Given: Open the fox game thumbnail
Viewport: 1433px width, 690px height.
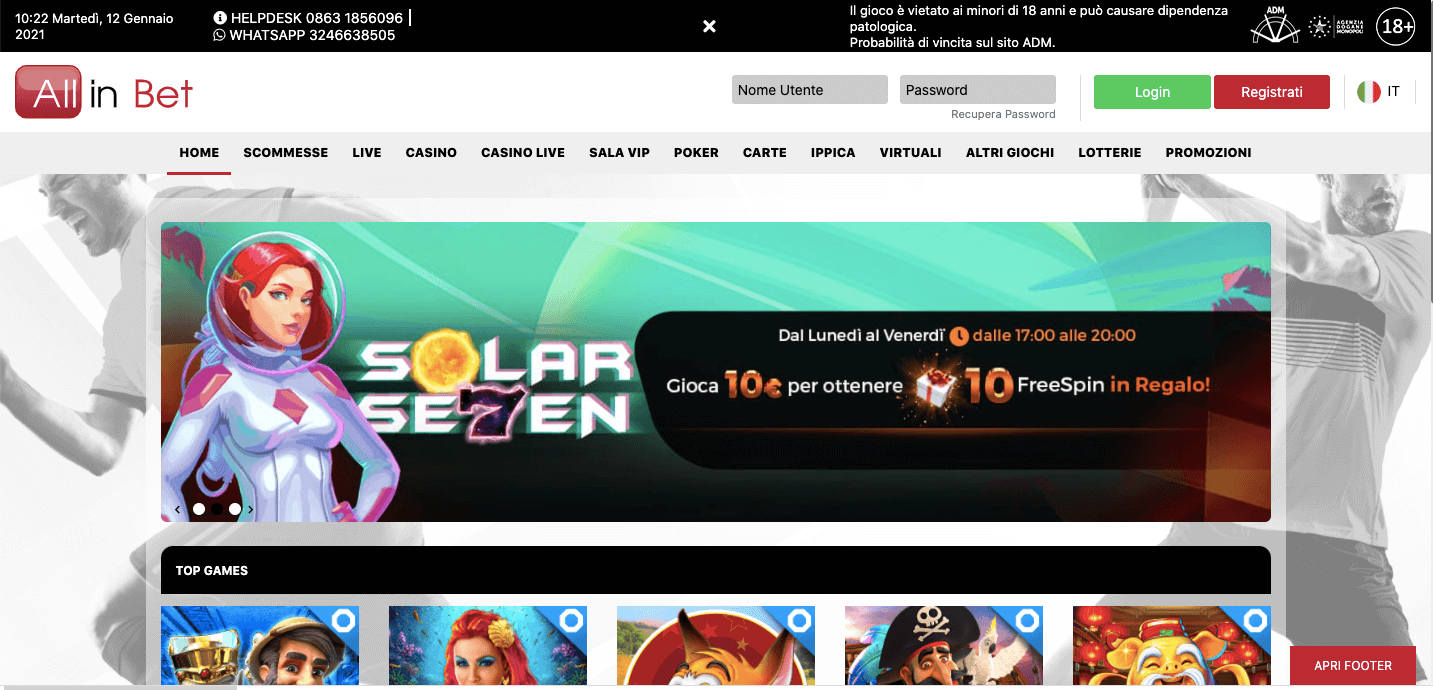Looking at the screenshot, I should (716, 645).
